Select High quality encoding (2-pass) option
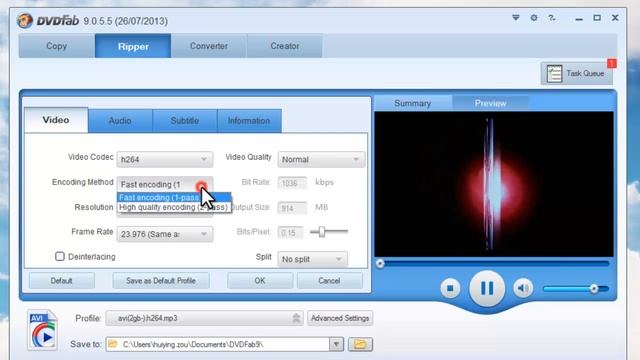Image resolution: width=640 pixels, height=360 pixels. point(173,207)
